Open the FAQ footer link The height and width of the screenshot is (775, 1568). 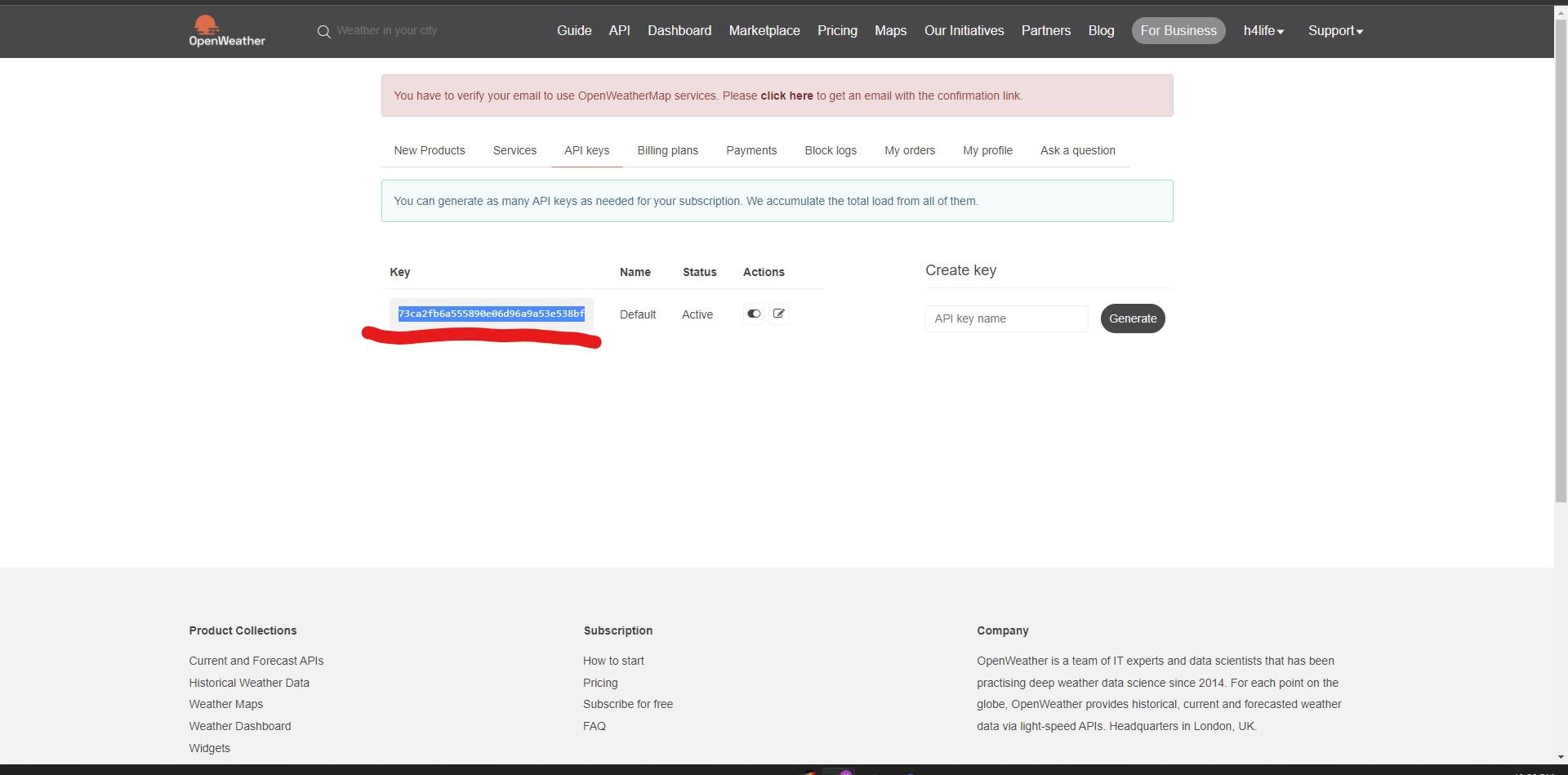[595, 726]
